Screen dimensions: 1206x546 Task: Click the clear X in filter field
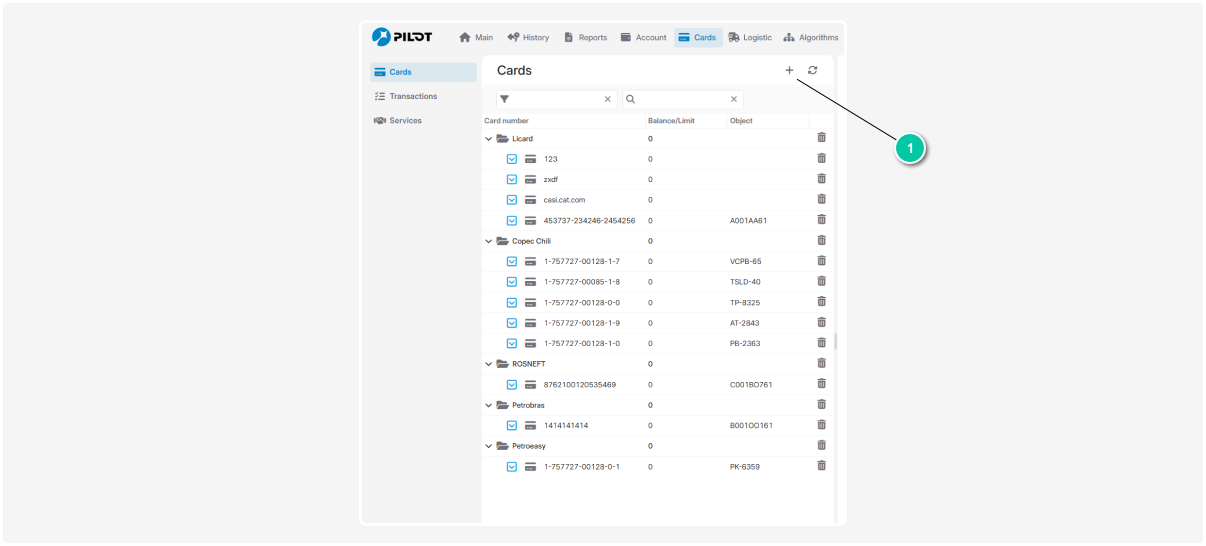coord(607,99)
